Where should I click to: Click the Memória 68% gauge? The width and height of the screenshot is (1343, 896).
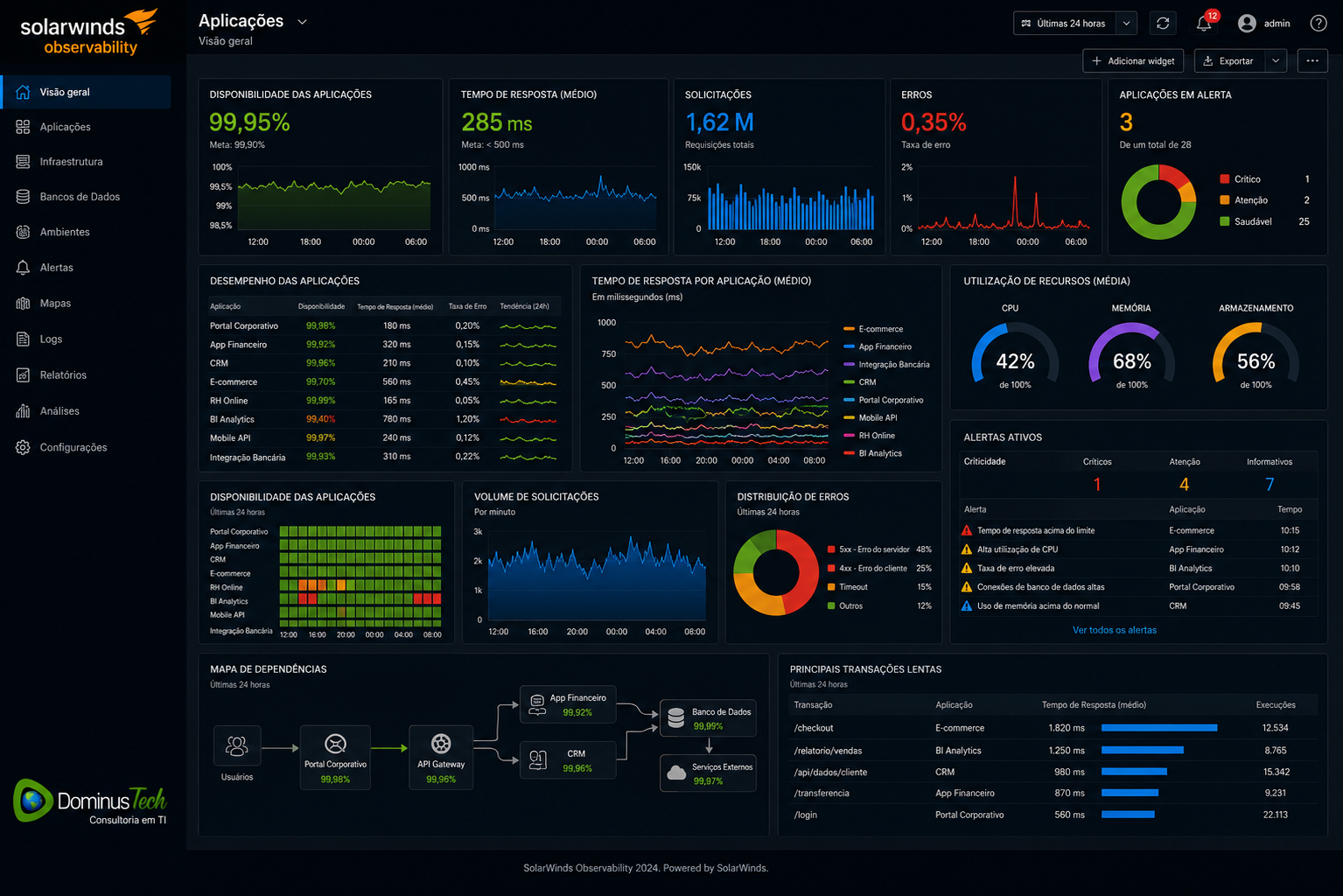(x=1132, y=354)
